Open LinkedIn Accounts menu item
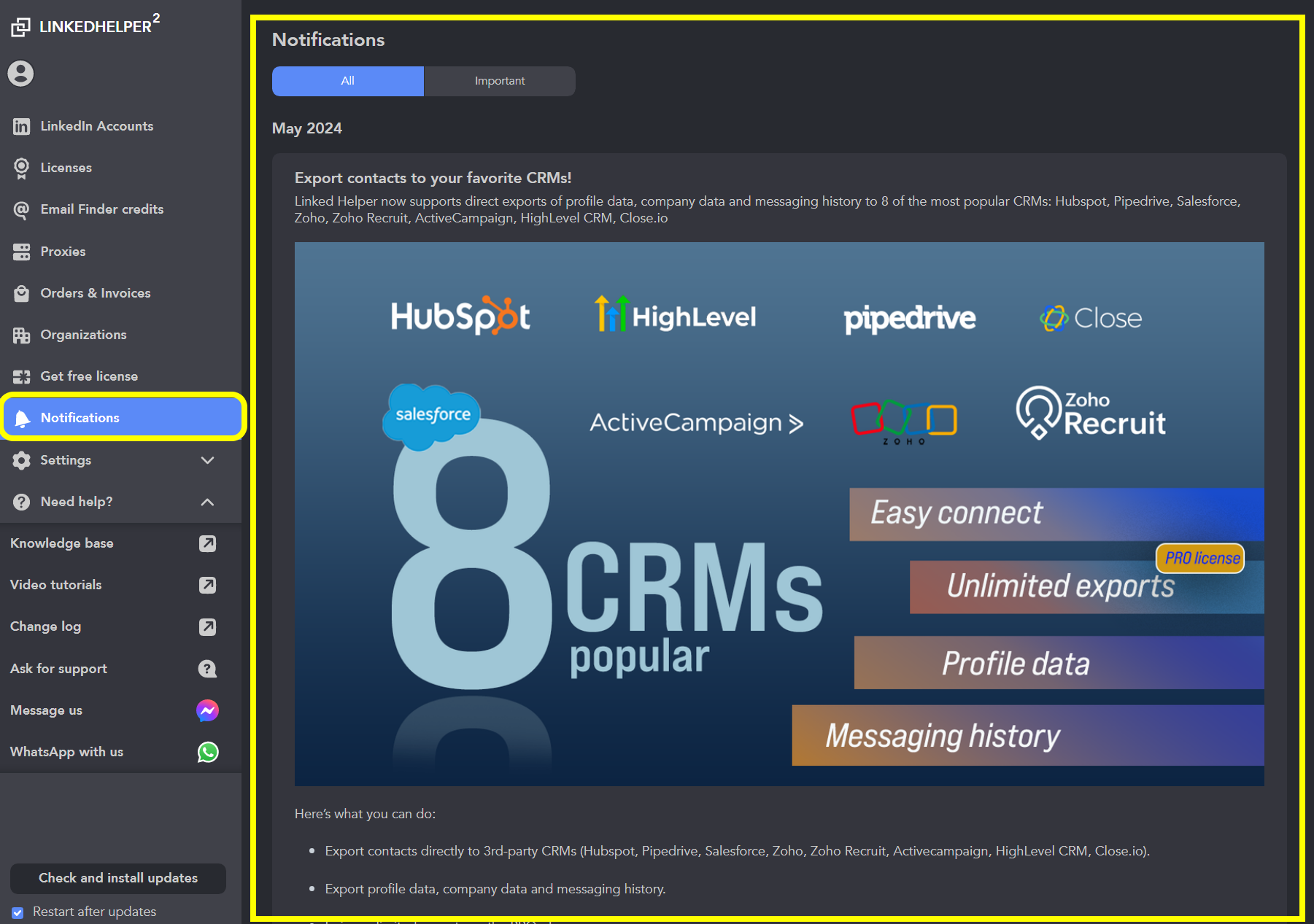 click(120, 126)
